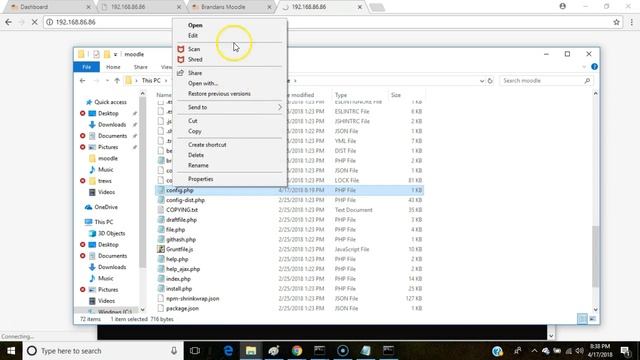Select the config-dist.php file
The height and width of the screenshot is (360, 640).
pyautogui.click(x=185, y=200)
